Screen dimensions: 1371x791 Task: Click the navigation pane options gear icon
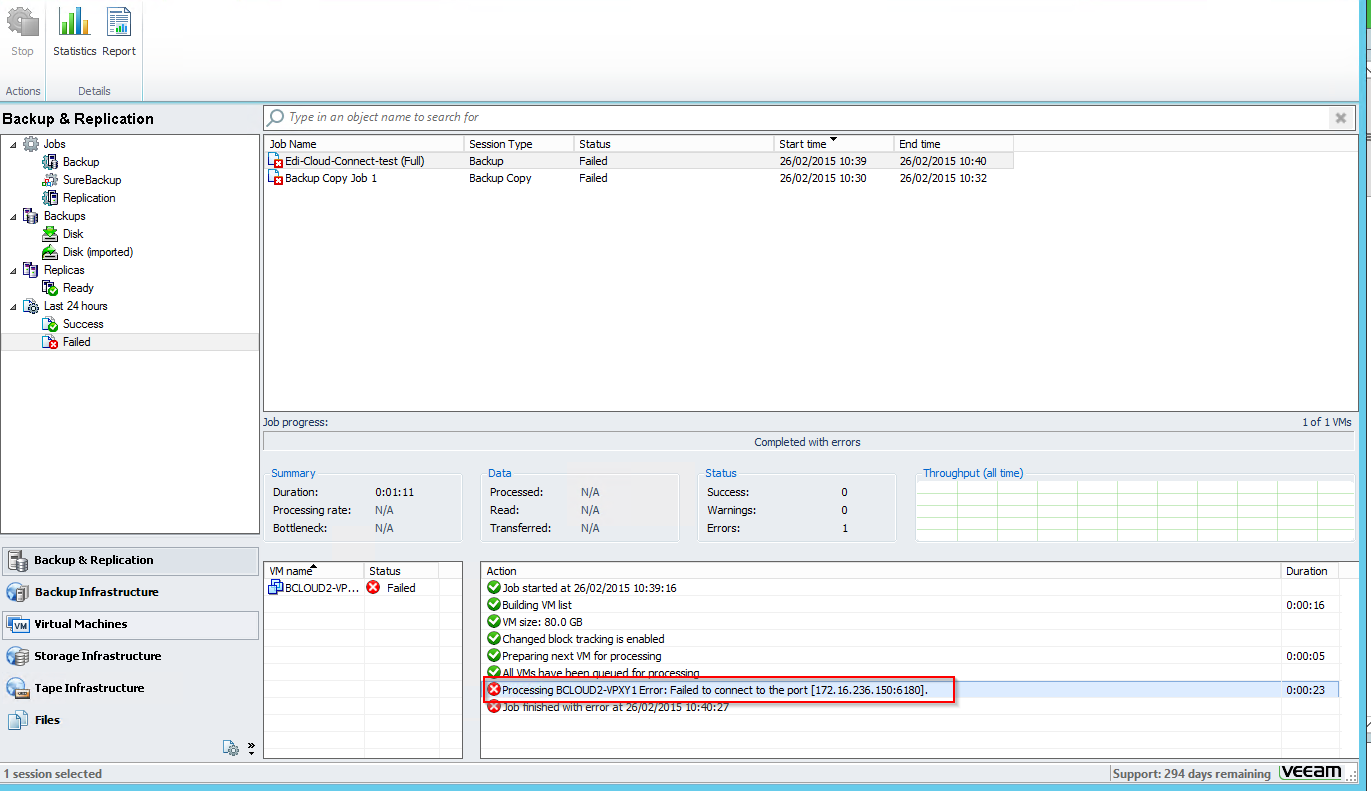click(x=231, y=748)
